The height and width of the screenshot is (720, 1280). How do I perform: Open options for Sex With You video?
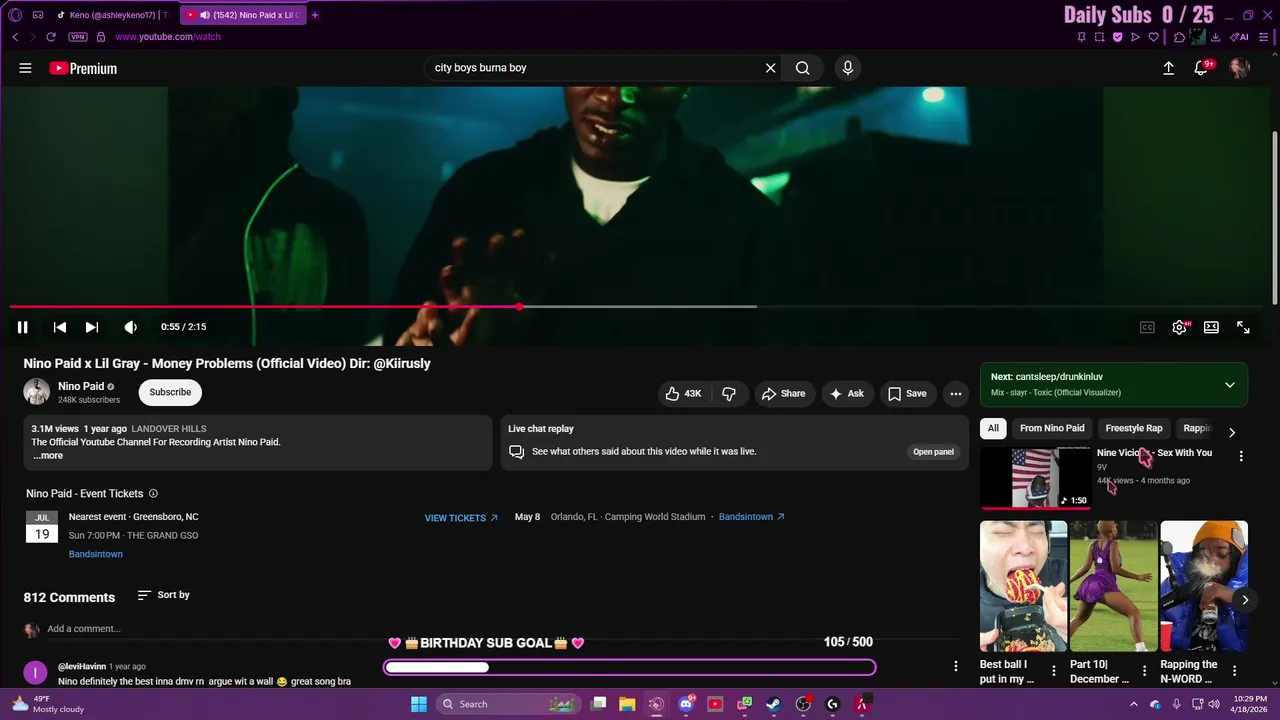(x=1241, y=456)
